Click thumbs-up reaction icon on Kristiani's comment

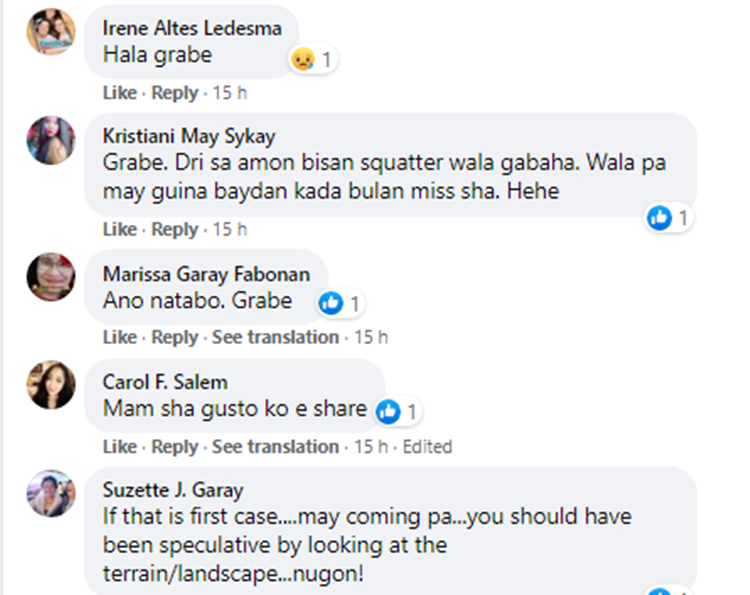coord(659,217)
